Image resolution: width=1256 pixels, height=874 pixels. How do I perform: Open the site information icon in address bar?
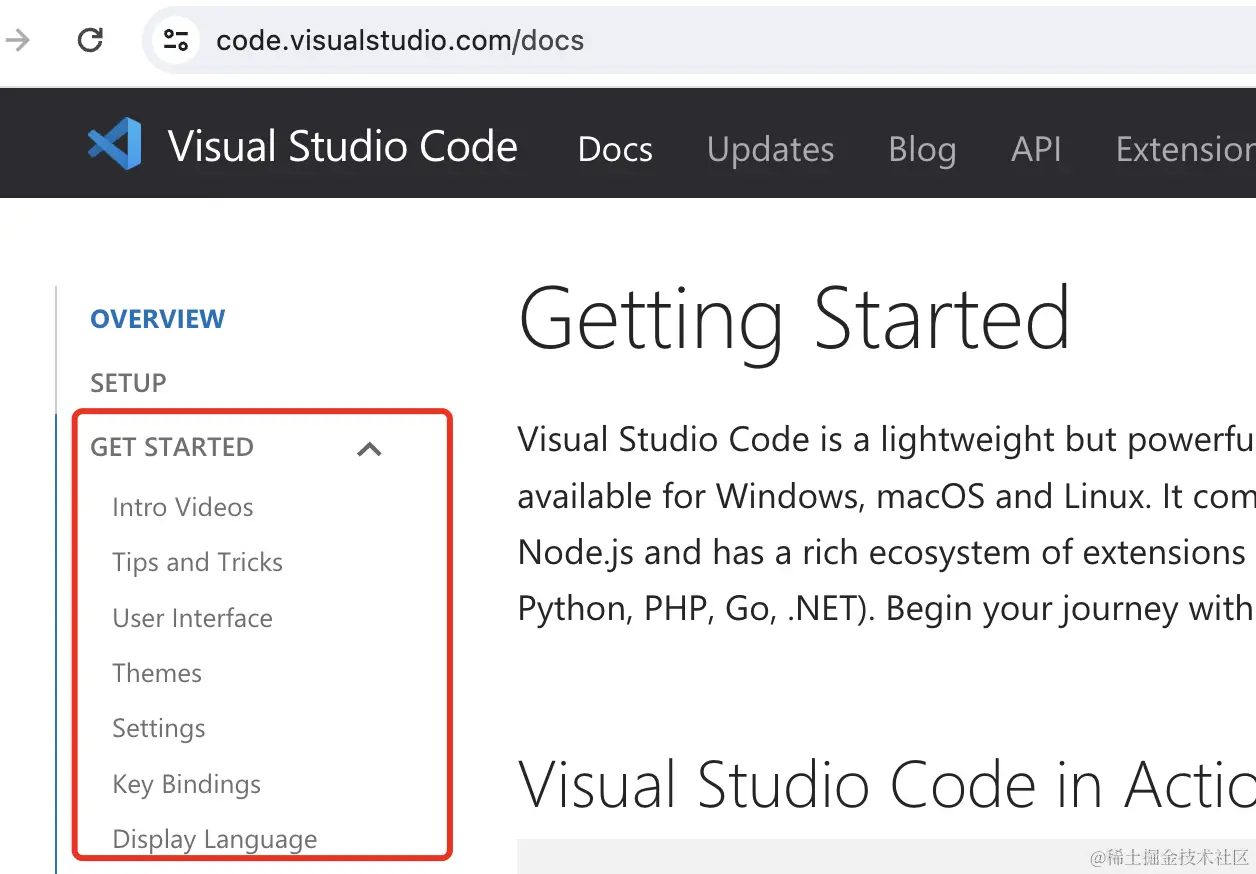click(176, 40)
